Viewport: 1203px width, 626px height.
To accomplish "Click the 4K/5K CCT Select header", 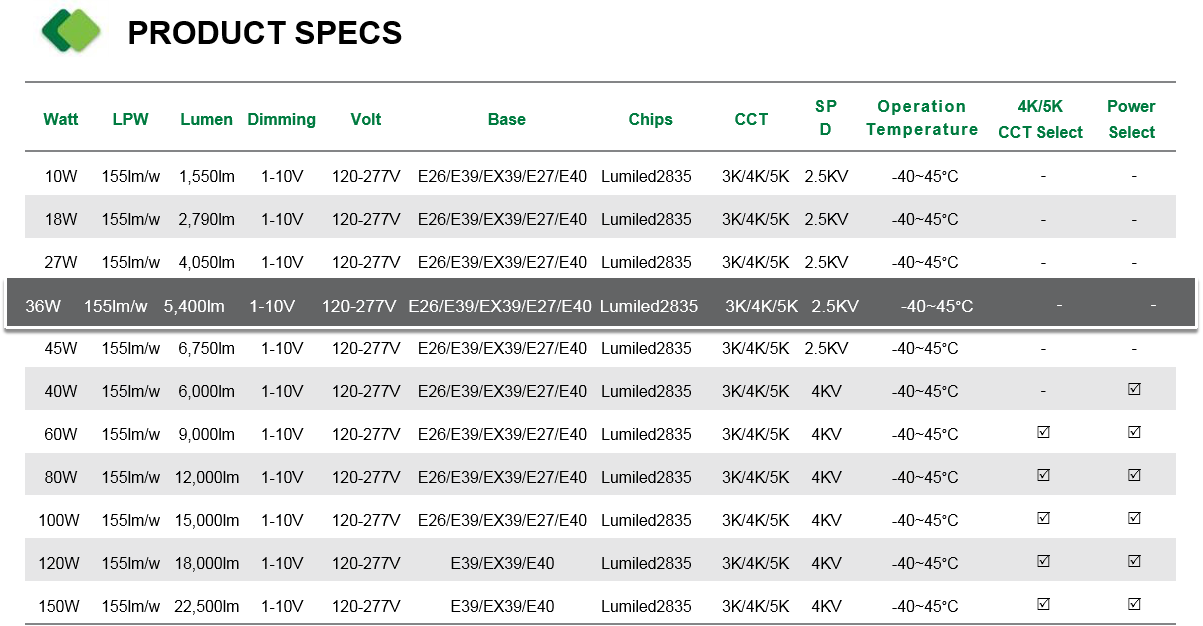I will [1041, 119].
